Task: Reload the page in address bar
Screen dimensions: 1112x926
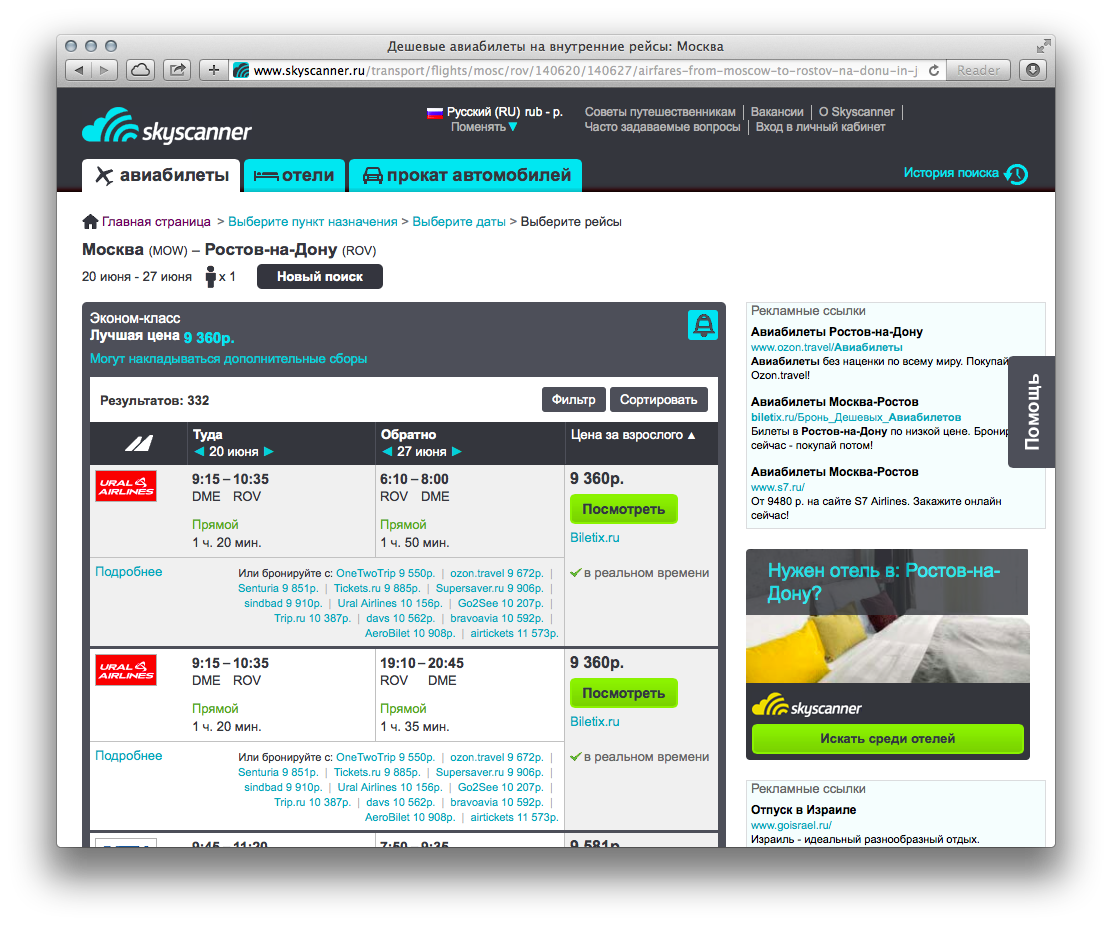Action: 934,70
